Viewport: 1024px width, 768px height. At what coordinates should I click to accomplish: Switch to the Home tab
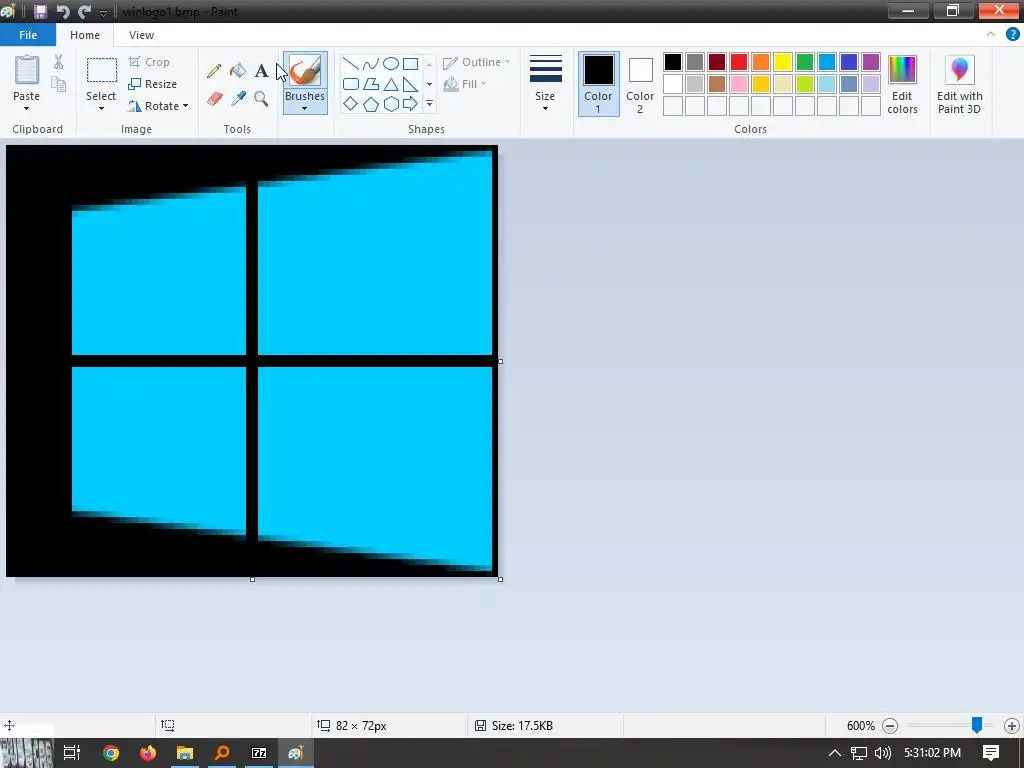click(85, 35)
